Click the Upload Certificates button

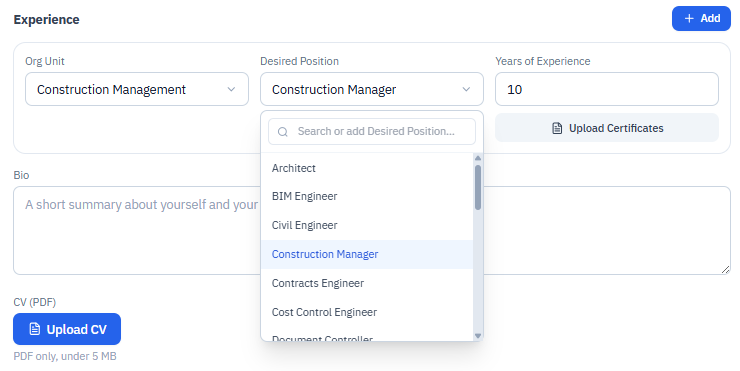pyautogui.click(x=607, y=128)
